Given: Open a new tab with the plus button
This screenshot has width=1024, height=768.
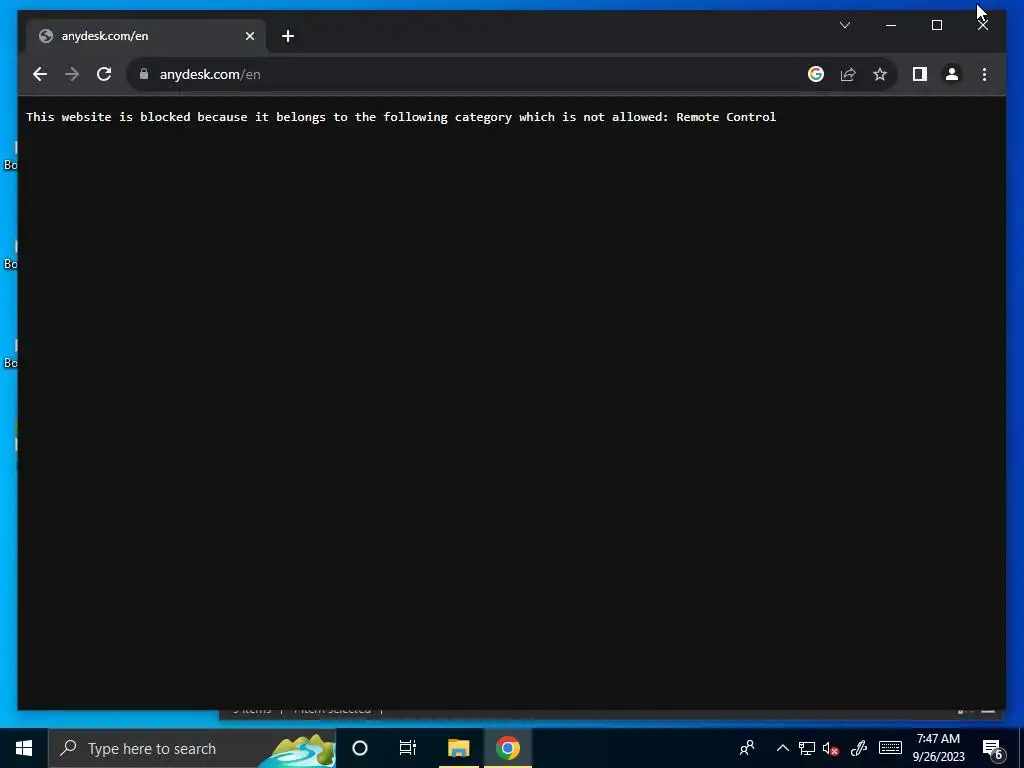Looking at the screenshot, I should [x=288, y=36].
